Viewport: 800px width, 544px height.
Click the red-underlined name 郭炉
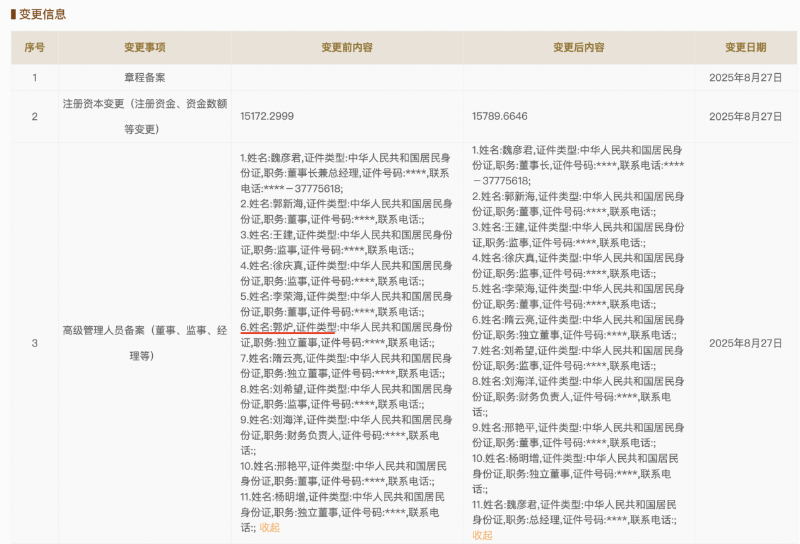pos(283,326)
